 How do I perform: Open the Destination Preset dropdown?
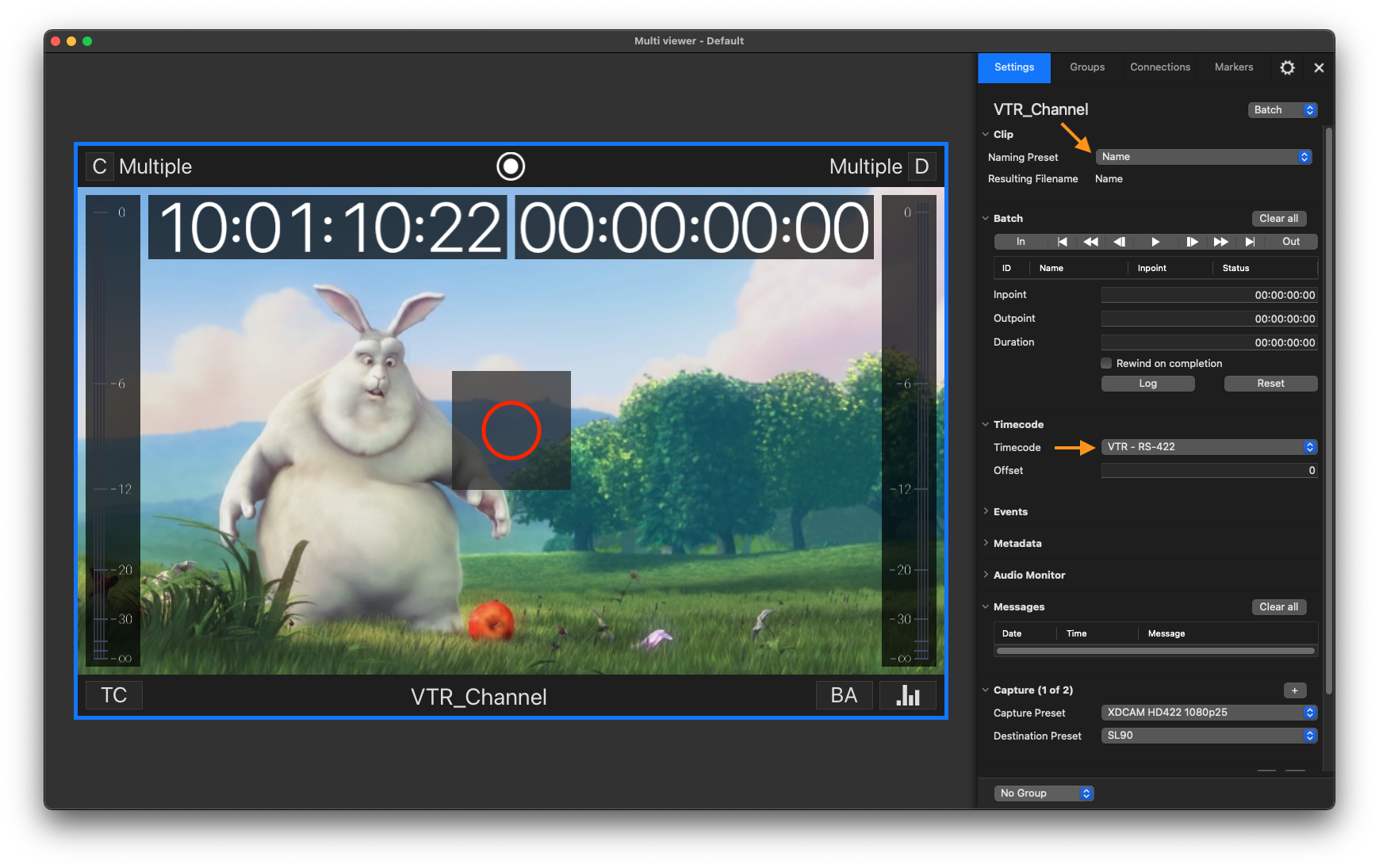(1209, 736)
